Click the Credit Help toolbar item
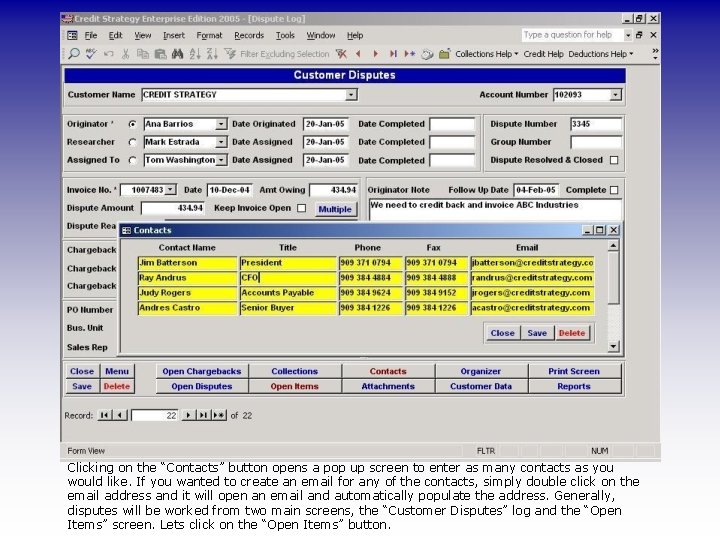This screenshot has height=540, width=720. [x=543, y=54]
